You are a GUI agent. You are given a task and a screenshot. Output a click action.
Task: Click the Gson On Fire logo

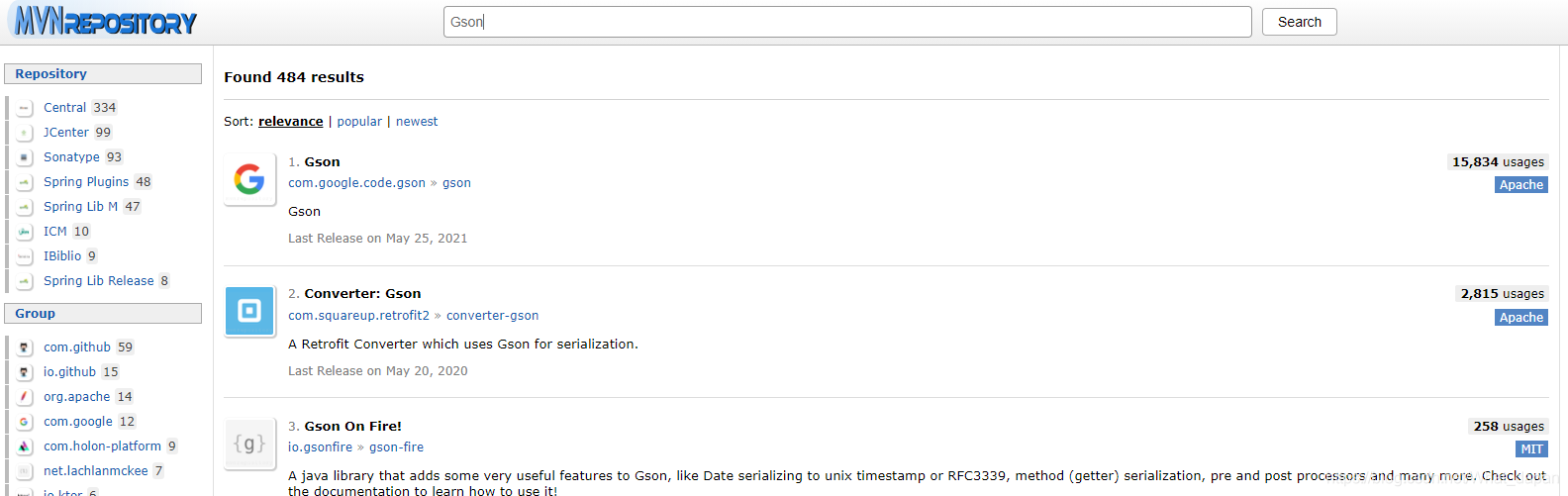point(249,443)
